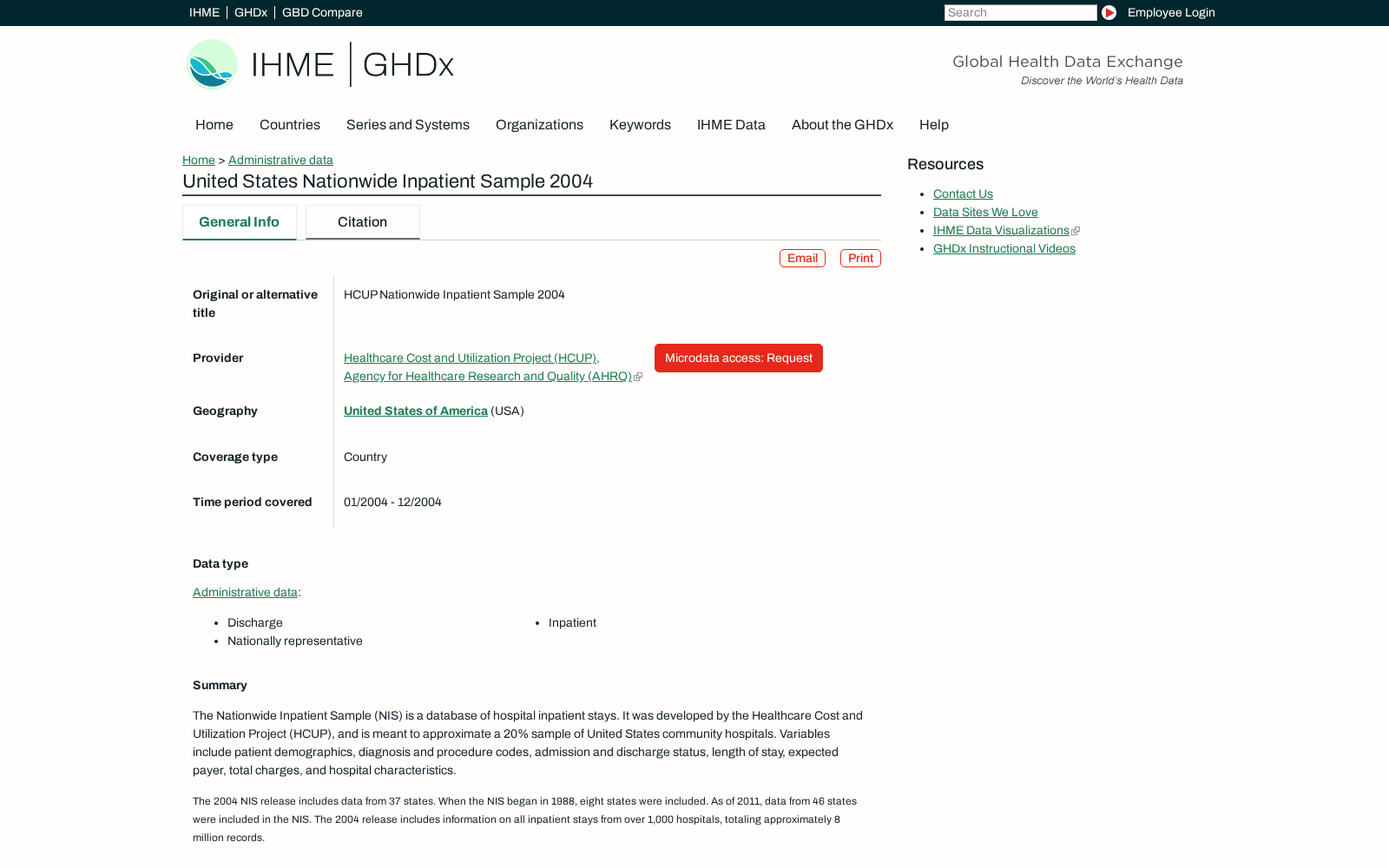Open the Organizations menu

tap(539, 124)
